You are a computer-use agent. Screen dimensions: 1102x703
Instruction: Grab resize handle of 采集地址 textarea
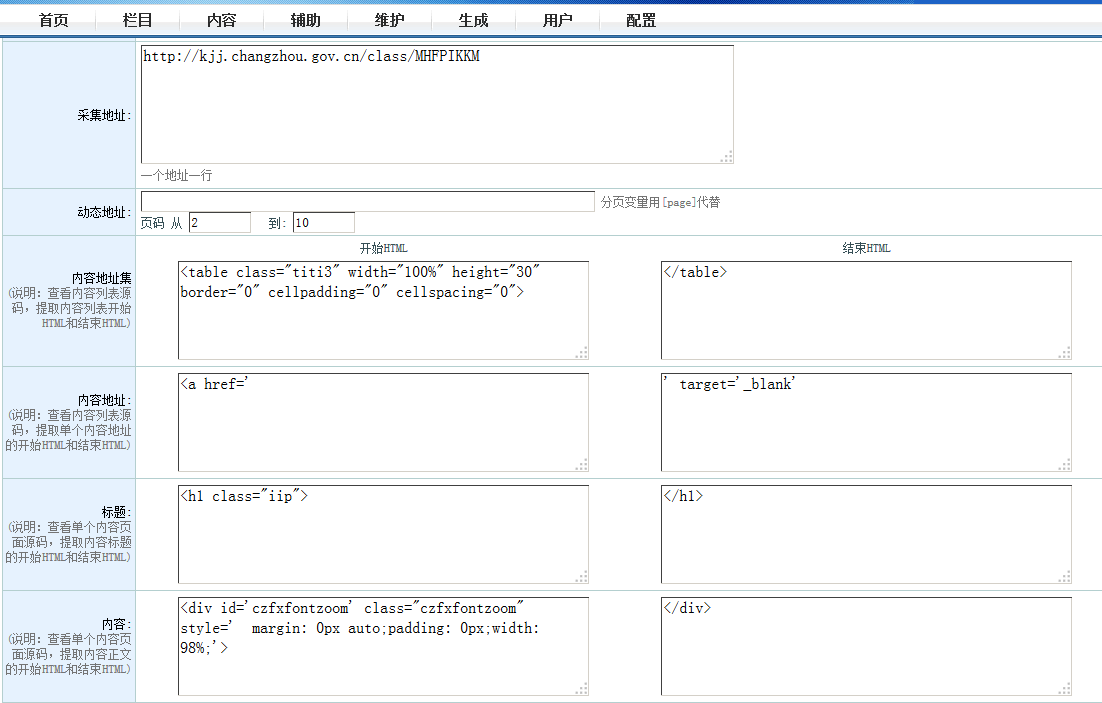pyautogui.click(x=727, y=157)
